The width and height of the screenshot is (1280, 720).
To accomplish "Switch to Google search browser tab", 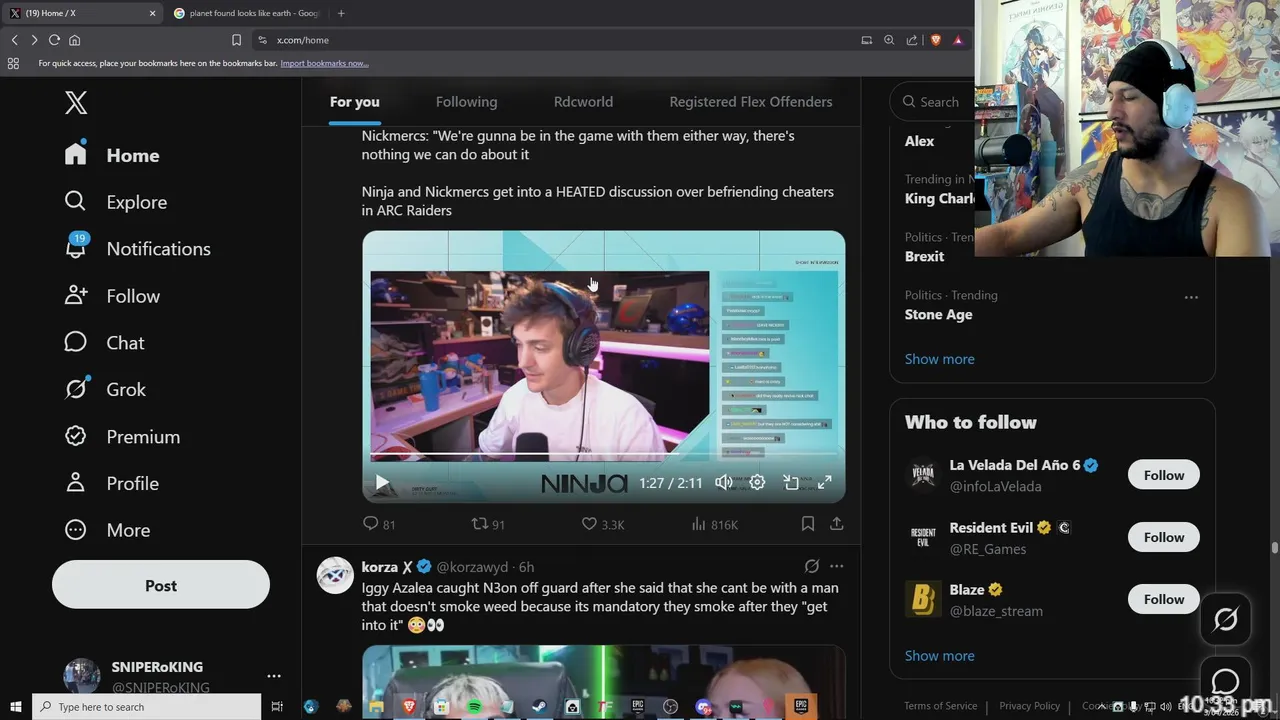I will (x=246, y=13).
